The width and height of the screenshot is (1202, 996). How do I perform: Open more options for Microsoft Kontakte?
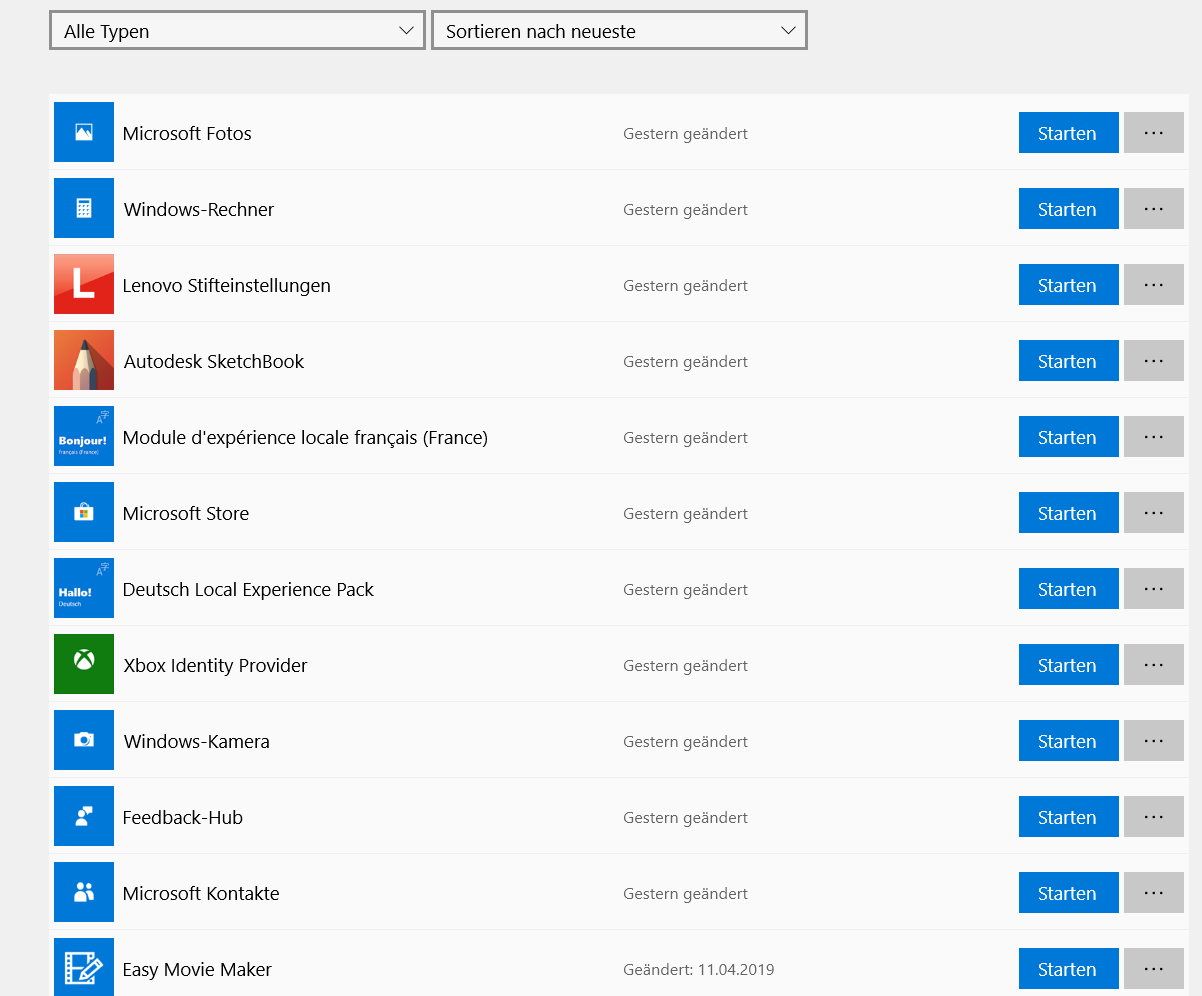(x=1154, y=893)
